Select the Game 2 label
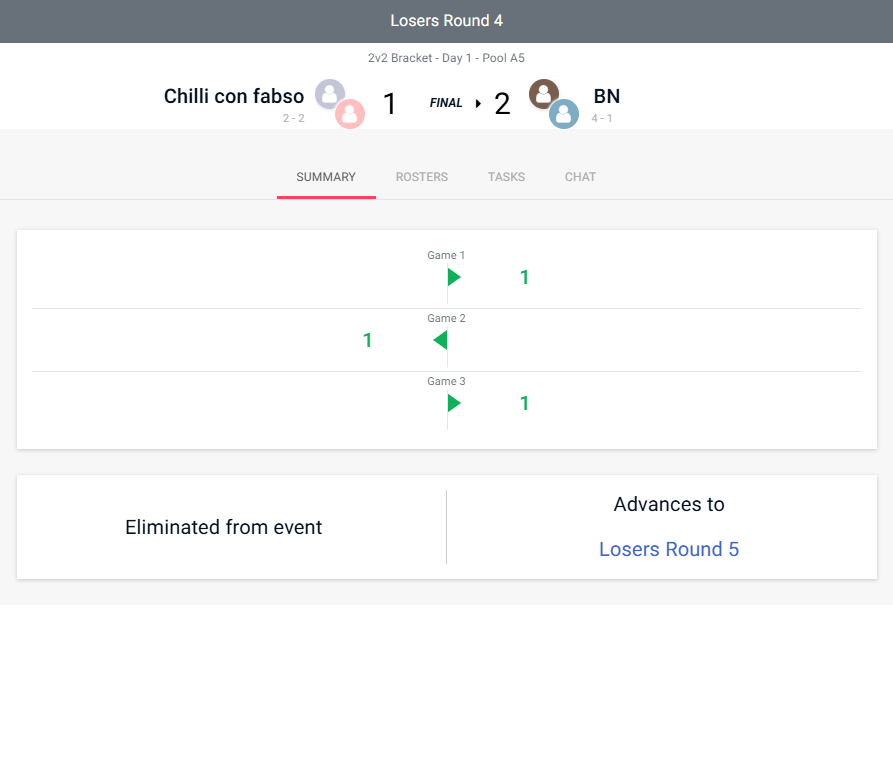893x760 pixels. coord(446,318)
